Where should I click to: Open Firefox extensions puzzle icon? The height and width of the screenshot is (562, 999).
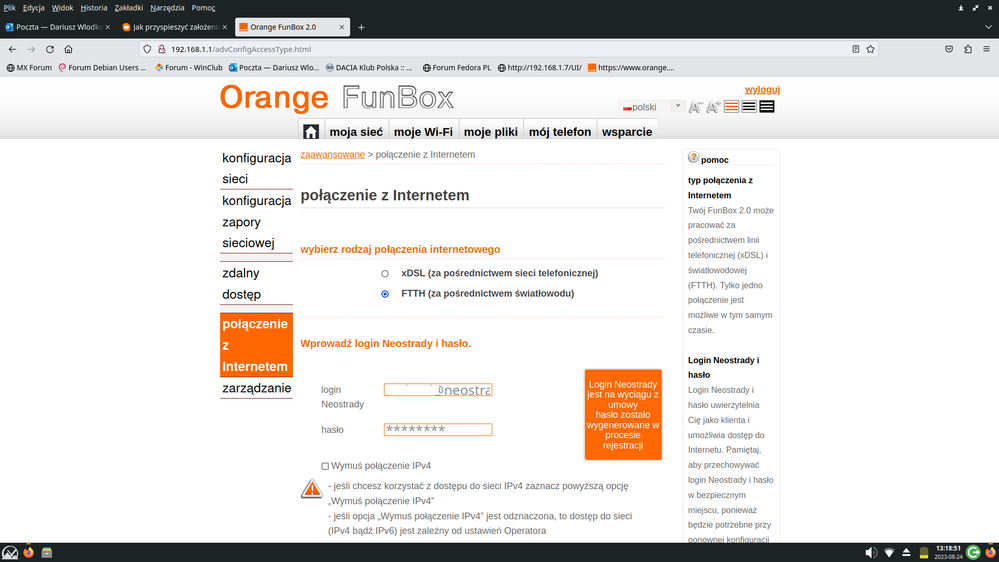click(x=968, y=49)
